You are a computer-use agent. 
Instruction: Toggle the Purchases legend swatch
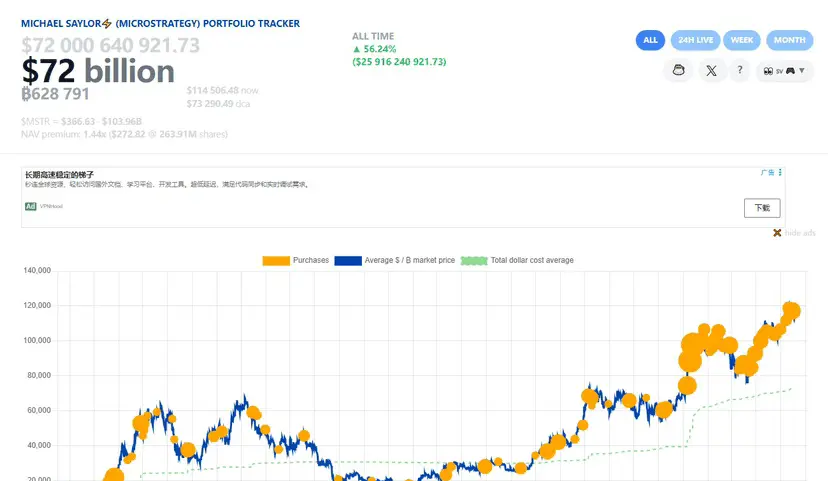click(x=276, y=260)
